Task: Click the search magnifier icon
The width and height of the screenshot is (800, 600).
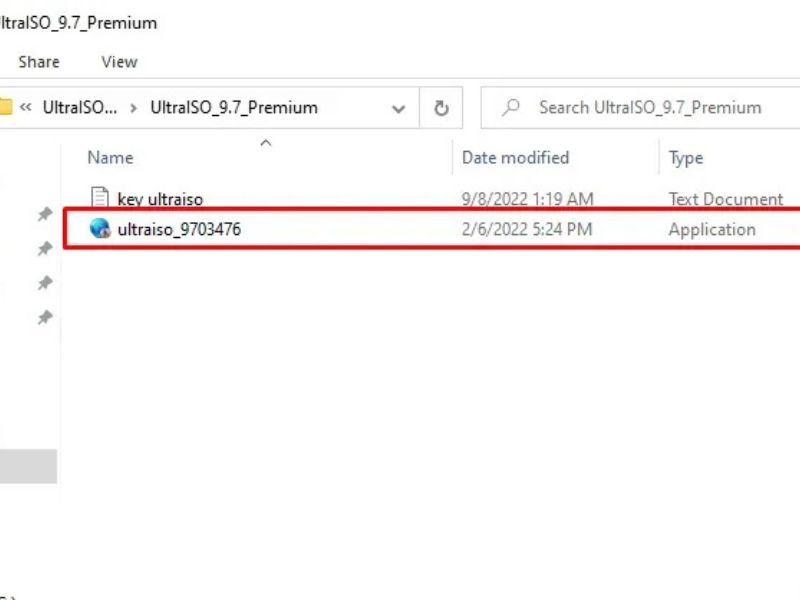Action: 511,107
